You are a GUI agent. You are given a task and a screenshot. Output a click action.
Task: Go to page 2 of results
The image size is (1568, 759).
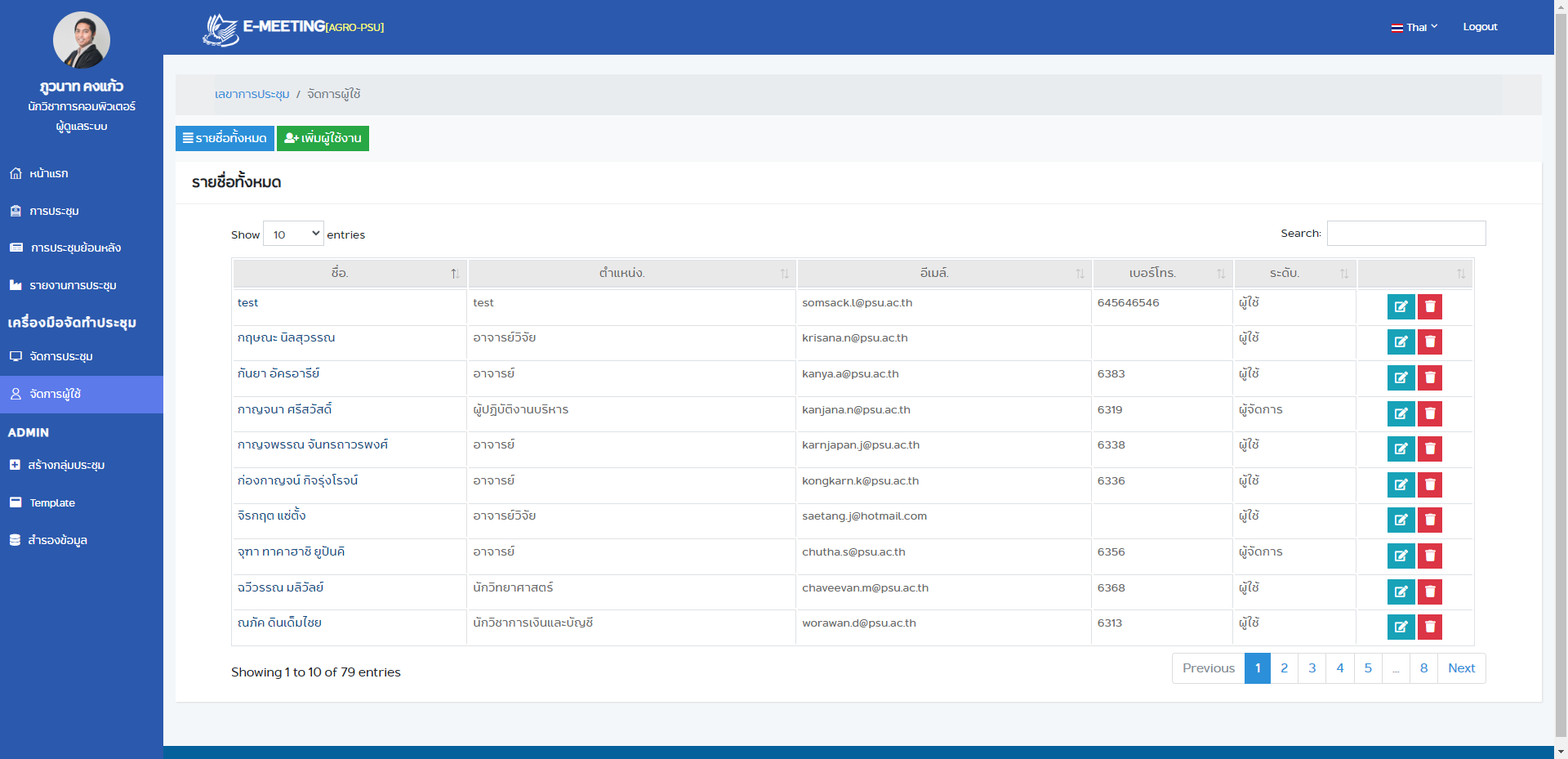point(1284,668)
